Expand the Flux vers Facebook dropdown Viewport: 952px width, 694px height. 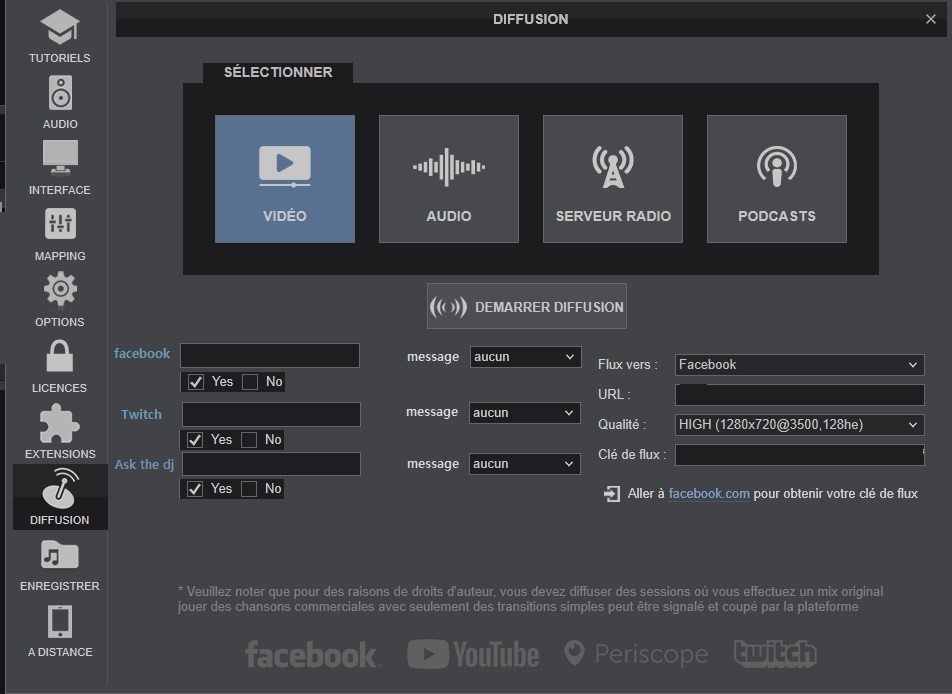[x=799, y=365]
